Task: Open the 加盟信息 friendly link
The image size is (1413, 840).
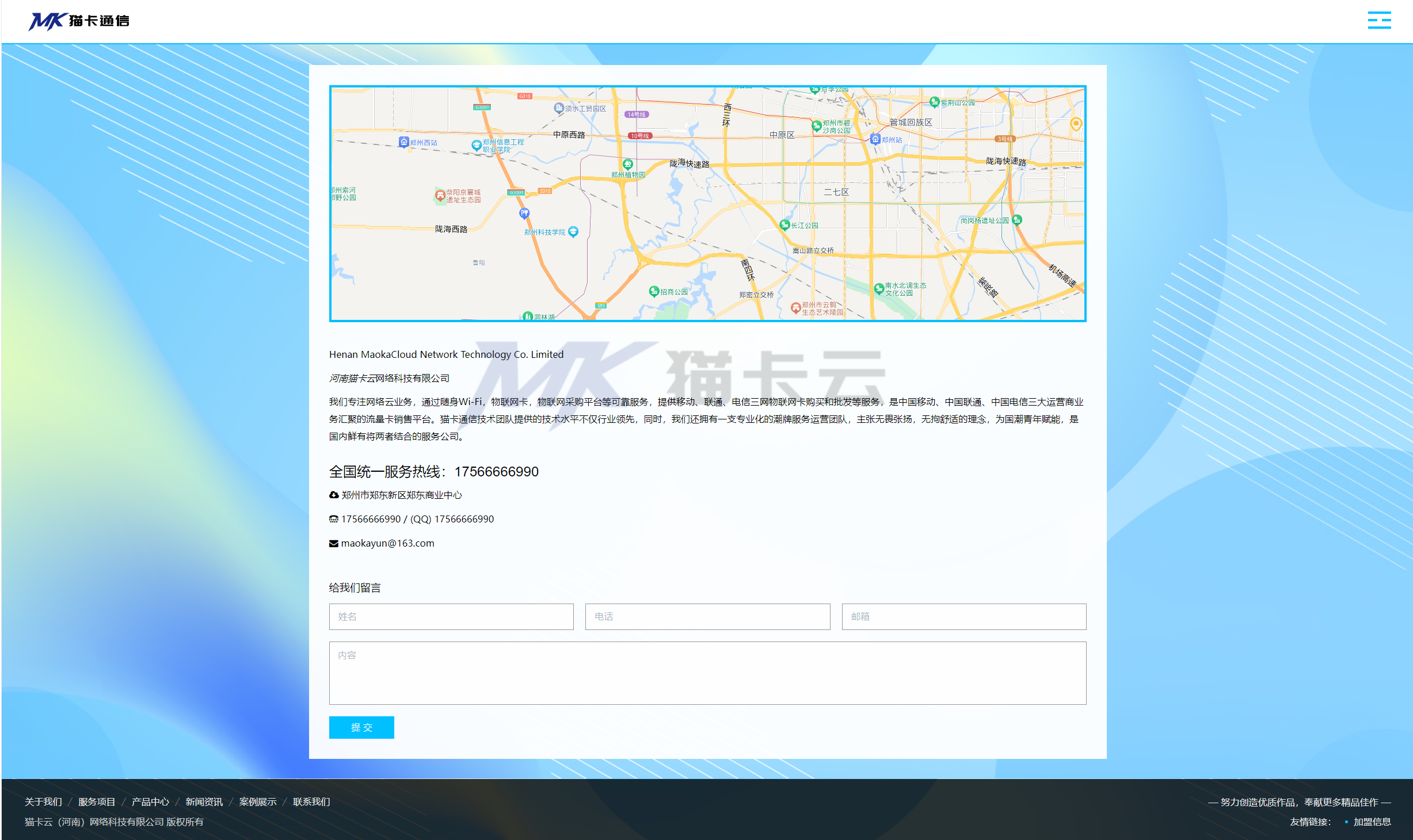Action: [x=1372, y=822]
